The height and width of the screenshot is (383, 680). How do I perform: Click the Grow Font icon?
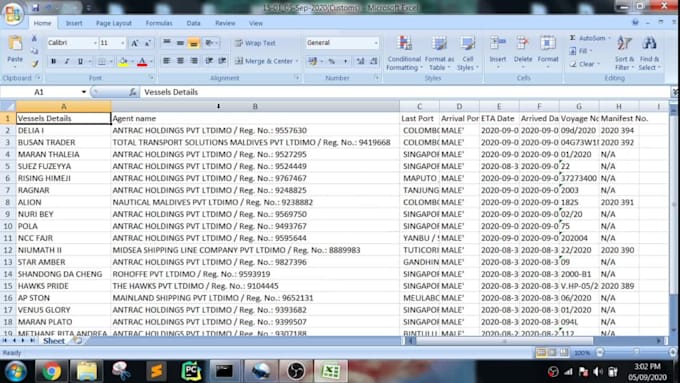point(135,43)
